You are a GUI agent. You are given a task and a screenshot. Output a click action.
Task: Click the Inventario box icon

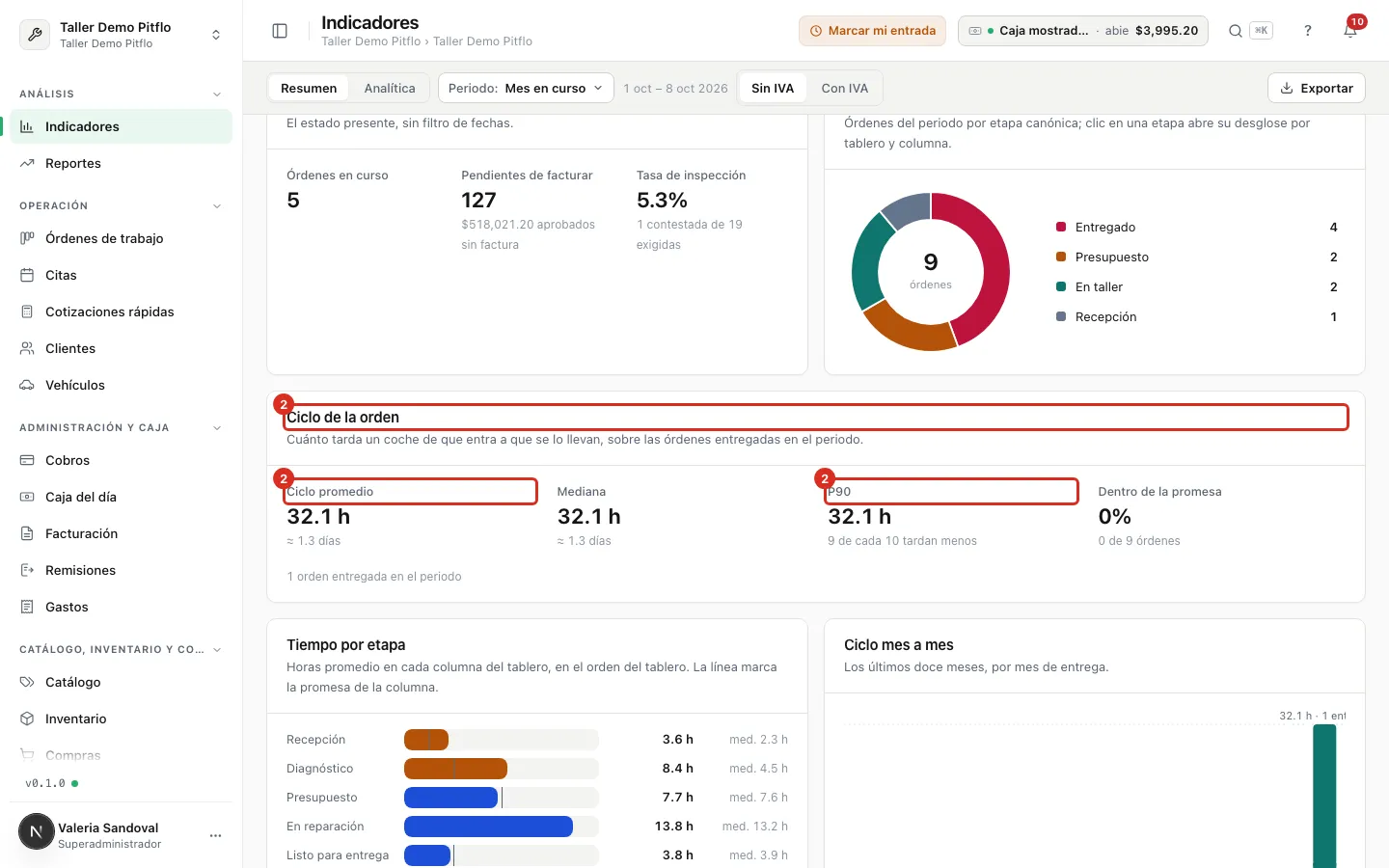coord(27,719)
